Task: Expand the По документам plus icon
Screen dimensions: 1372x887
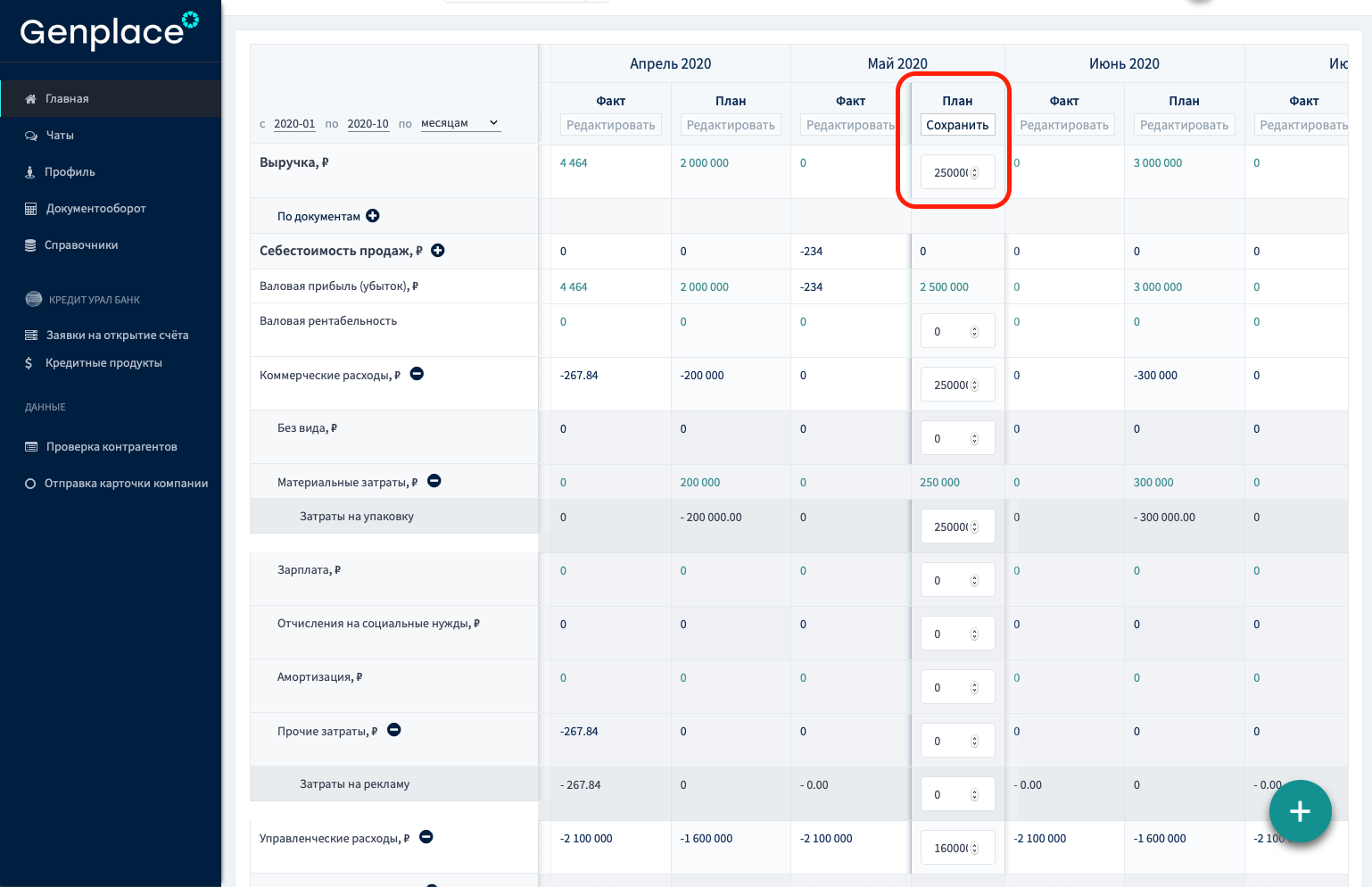Action: pos(373,215)
